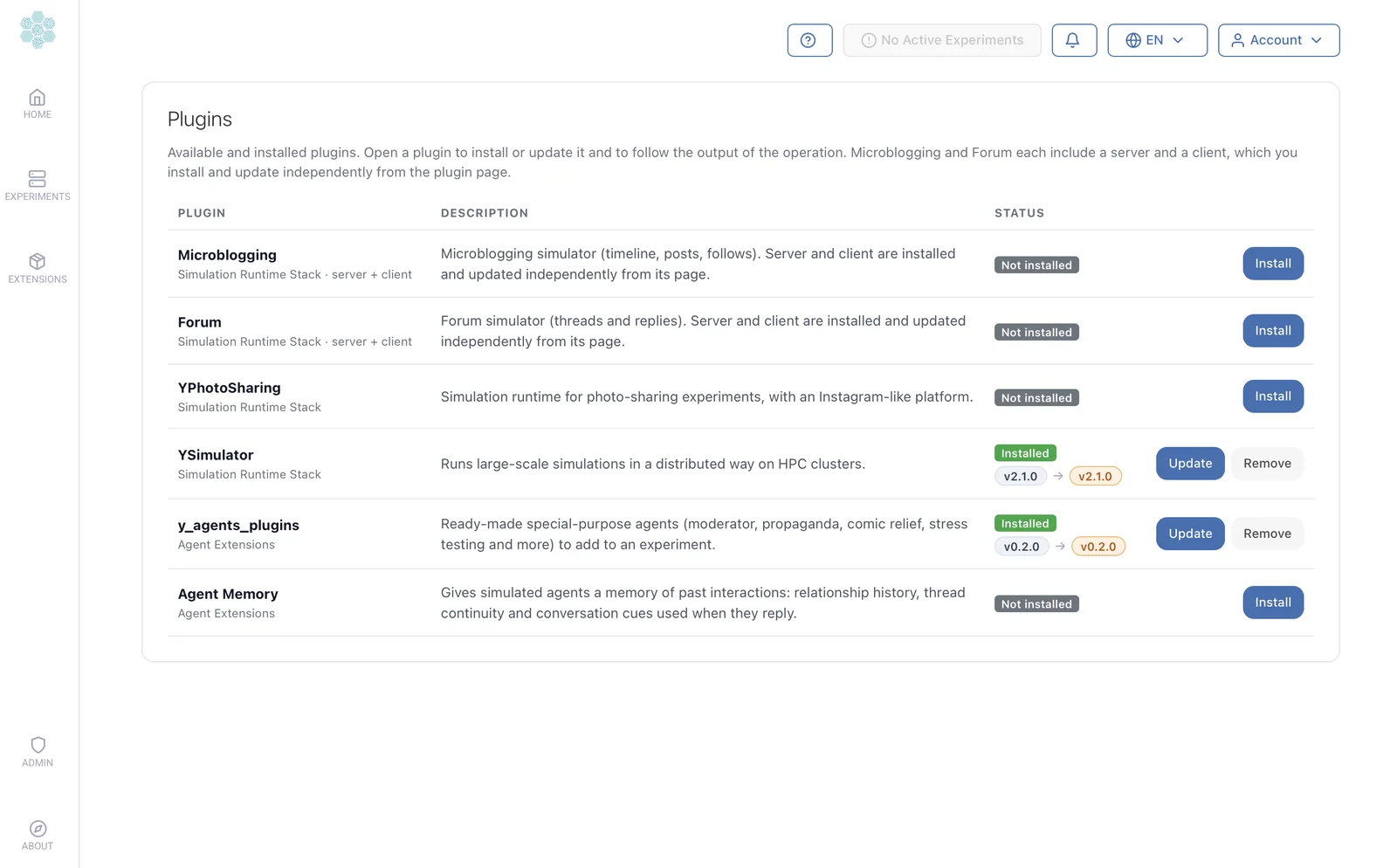Click the No Active Experiments indicator
Screen dimensions: 1397x868
942,40
